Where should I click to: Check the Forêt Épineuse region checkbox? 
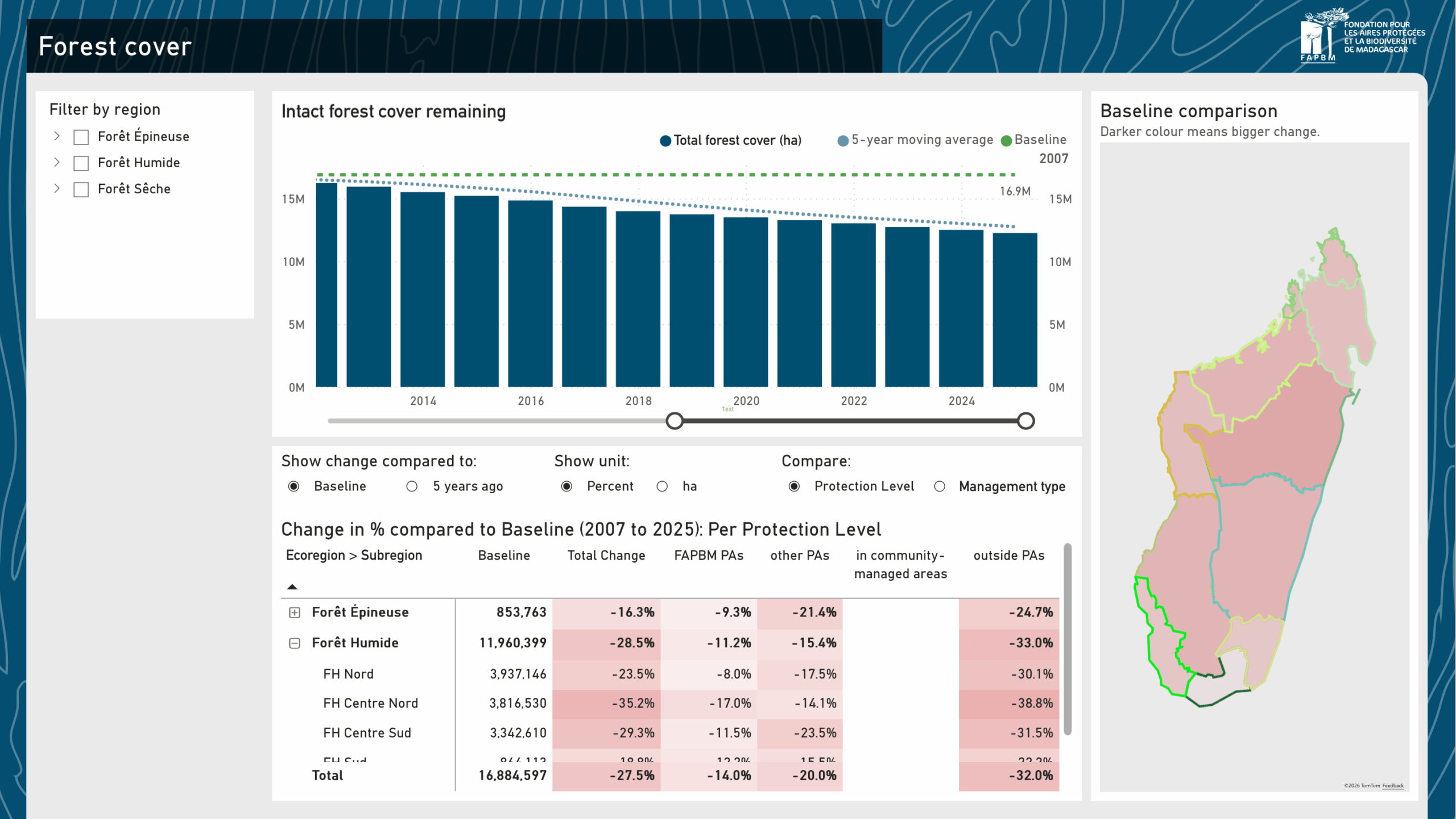tap(81, 137)
